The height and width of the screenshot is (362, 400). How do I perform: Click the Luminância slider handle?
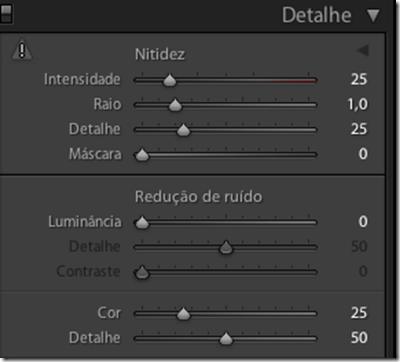pyautogui.click(x=142, y=223)
